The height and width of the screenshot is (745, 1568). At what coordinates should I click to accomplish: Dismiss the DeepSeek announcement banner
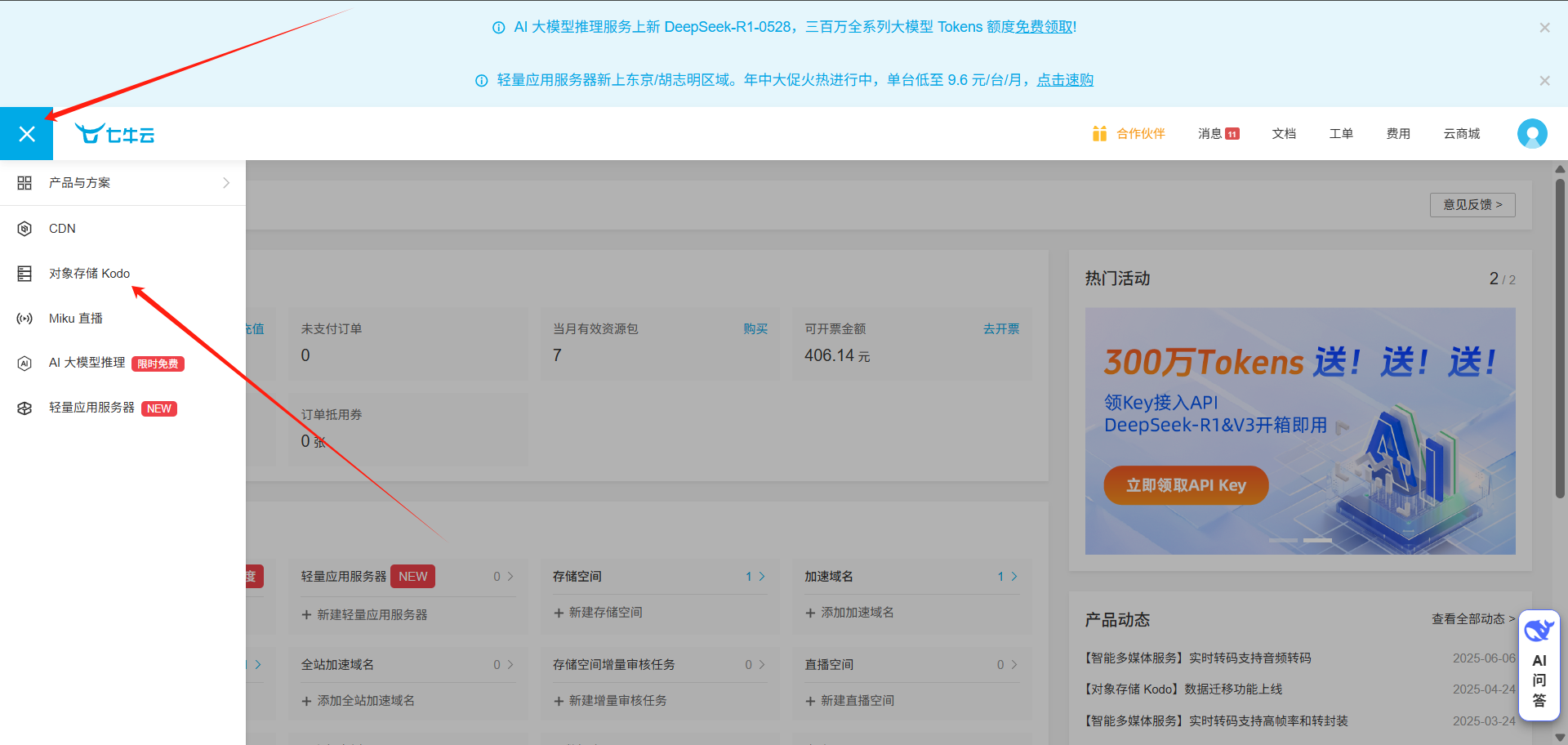pyautogui.click(x=1544, y=28)
